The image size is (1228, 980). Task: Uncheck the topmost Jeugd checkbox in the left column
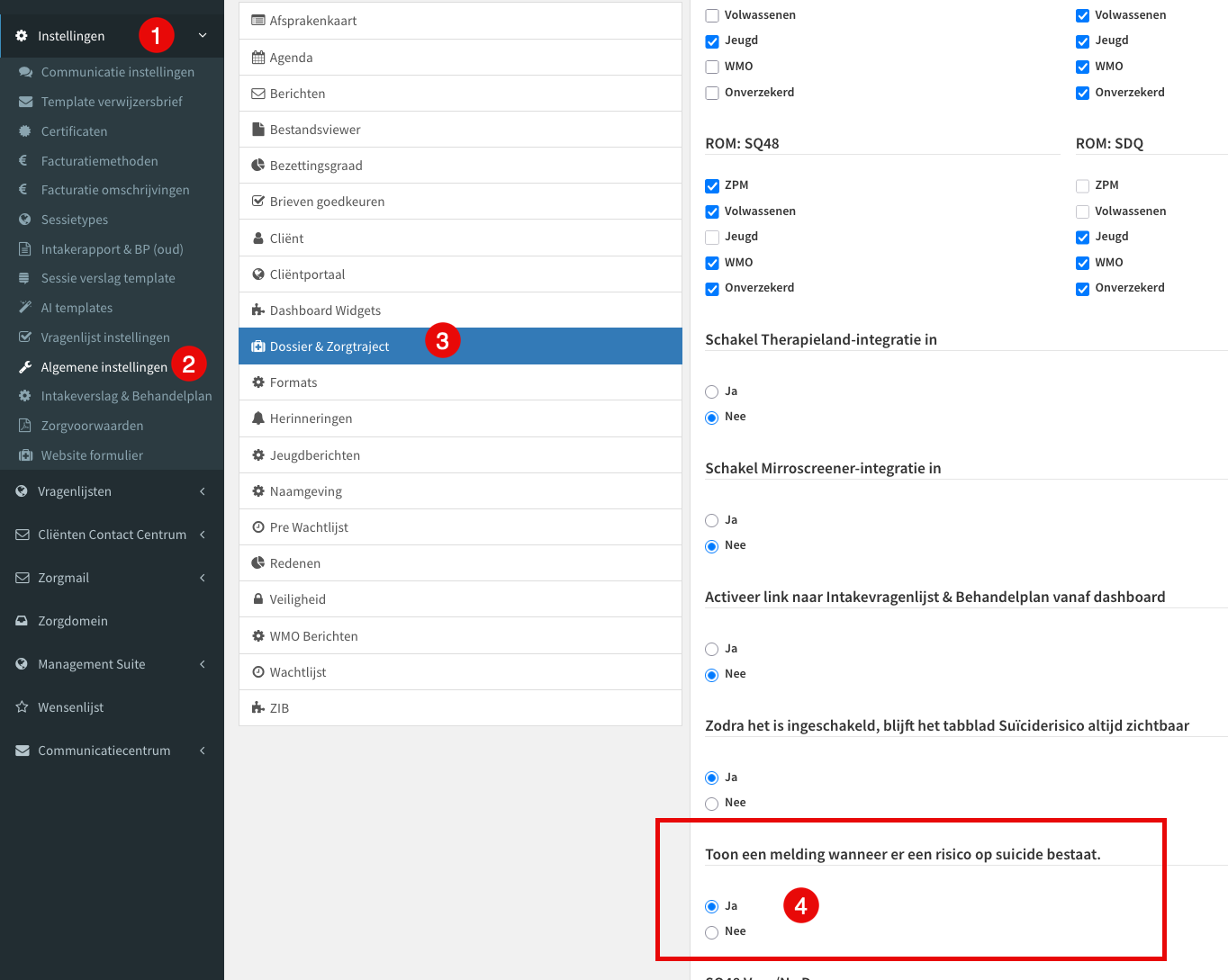(x=712, y=41)
